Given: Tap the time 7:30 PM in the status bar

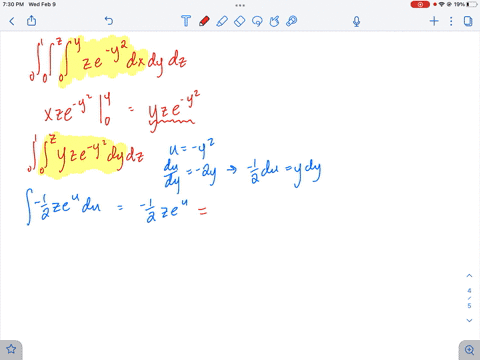Looking at the screenshot, I should (13, 4).
